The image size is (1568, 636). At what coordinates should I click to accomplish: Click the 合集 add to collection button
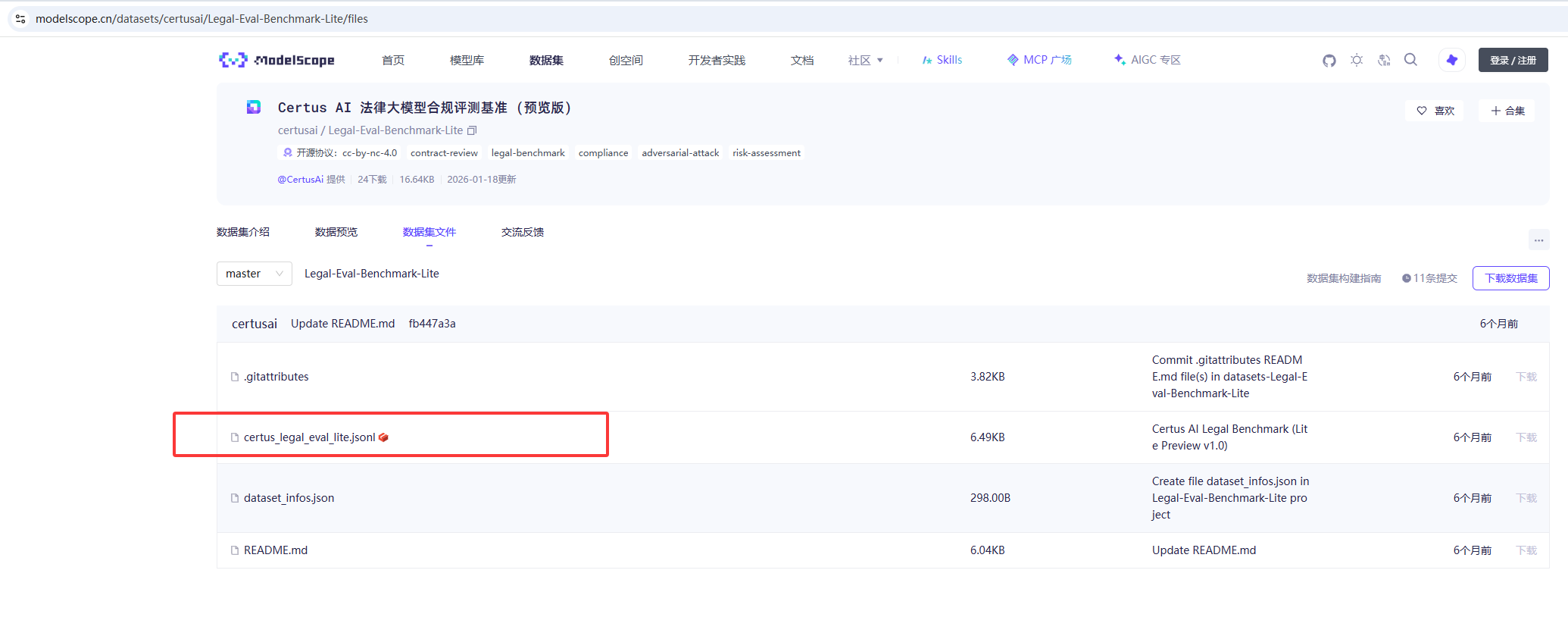click(1507, 111)
